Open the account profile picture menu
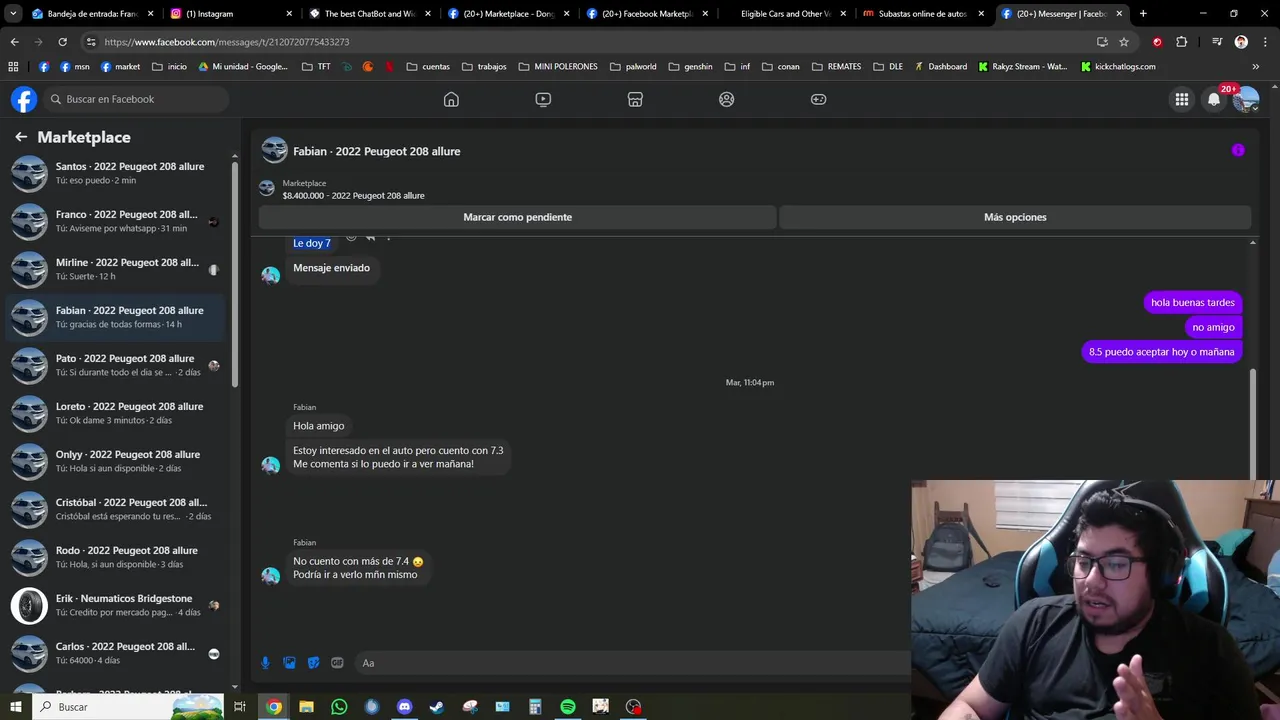This screenshot has height=720, width=1280. (x=1246, y=99)
